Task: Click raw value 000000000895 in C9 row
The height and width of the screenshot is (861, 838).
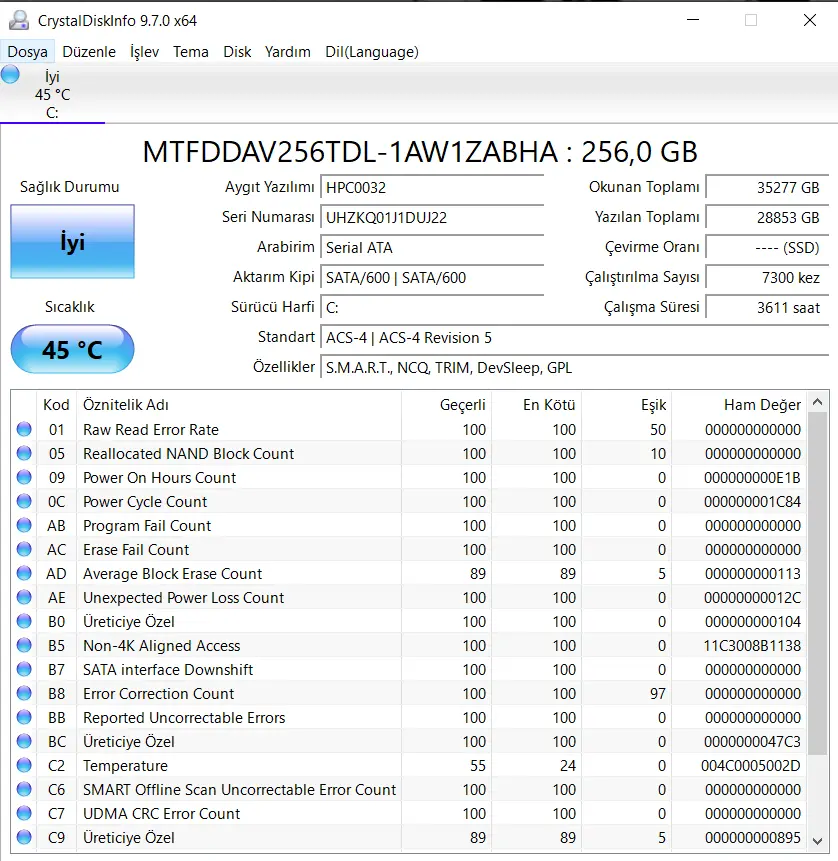Action: pos(753,837)
